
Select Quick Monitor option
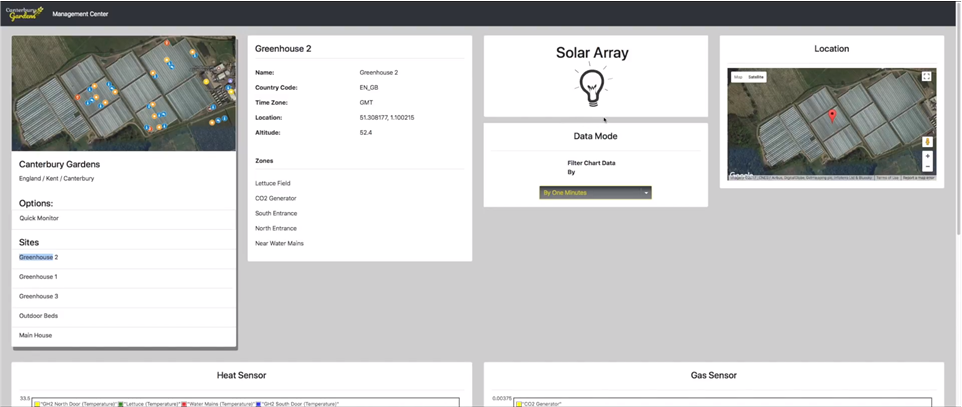tap(40, 217)
